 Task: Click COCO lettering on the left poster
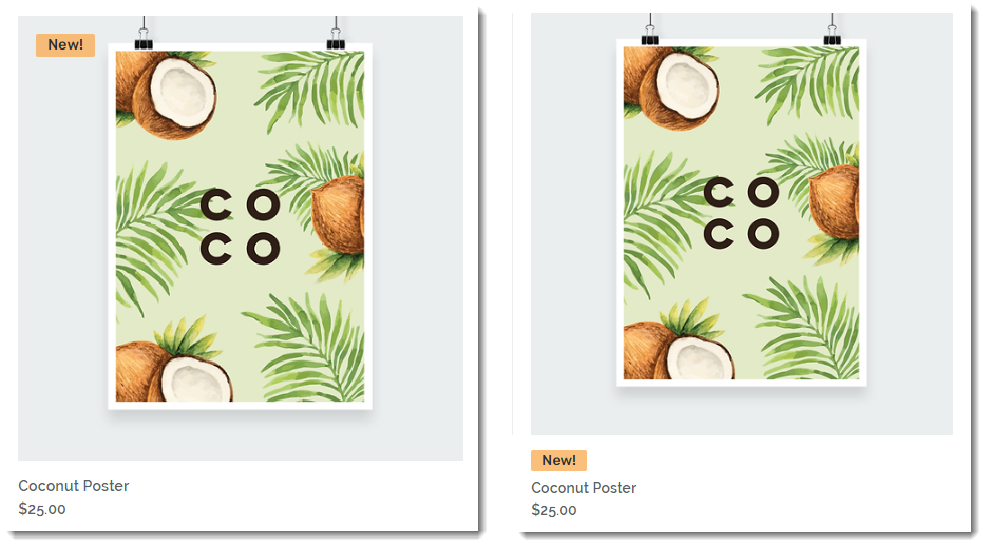(240, 227)
